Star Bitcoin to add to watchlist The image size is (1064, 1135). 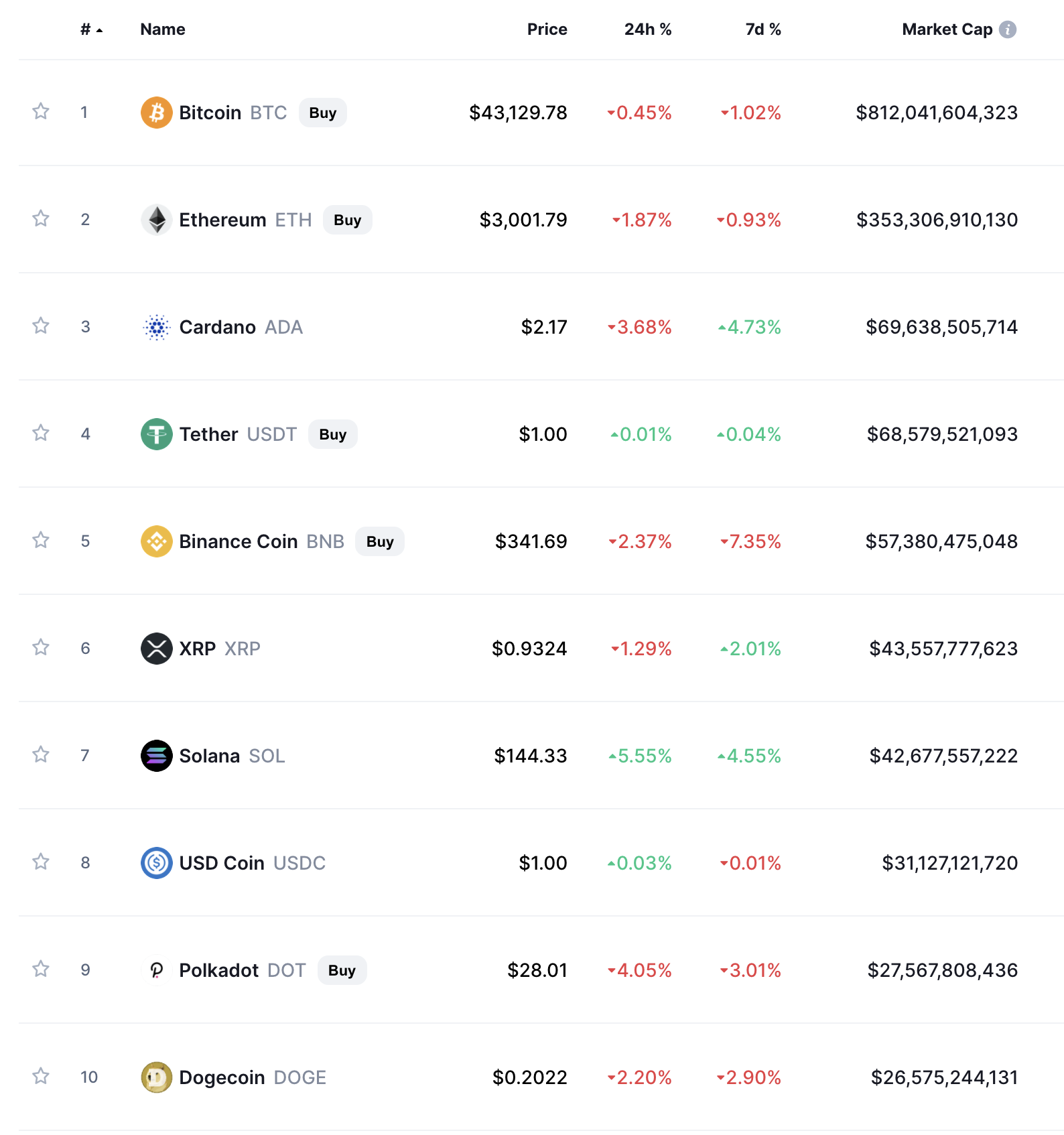pos(41,111)
